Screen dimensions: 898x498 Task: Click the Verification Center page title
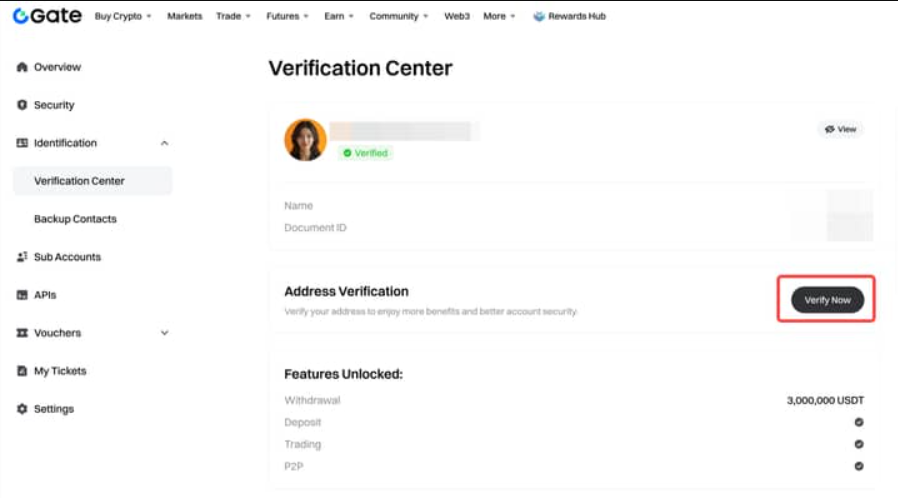361,68
